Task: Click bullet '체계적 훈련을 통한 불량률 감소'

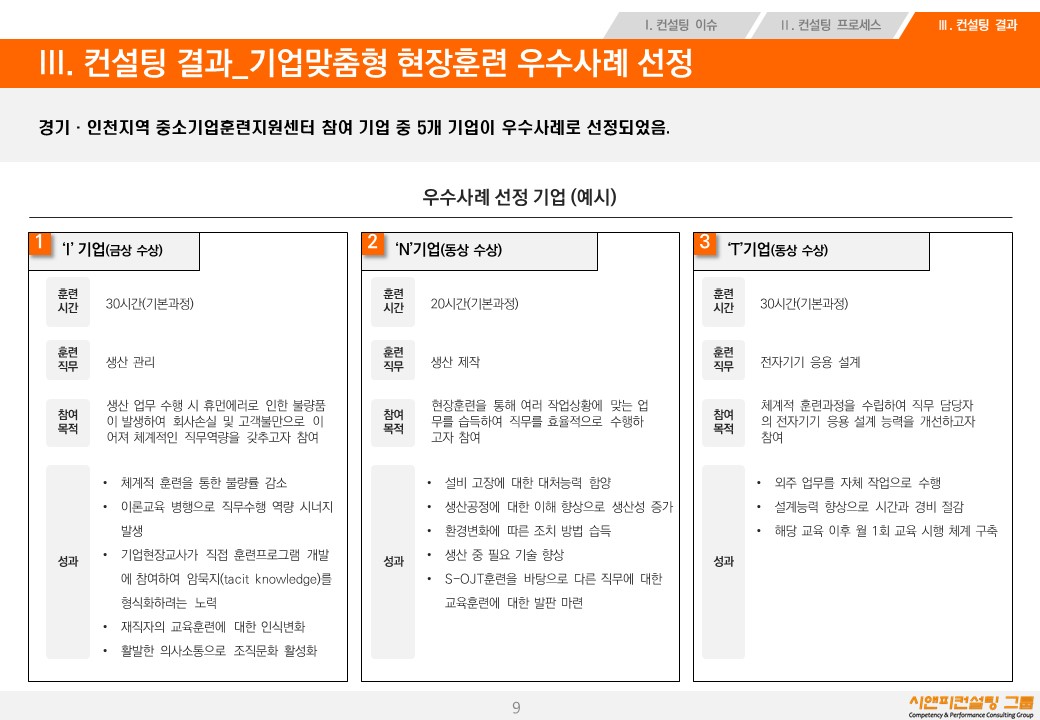Action: pos(204,483)
